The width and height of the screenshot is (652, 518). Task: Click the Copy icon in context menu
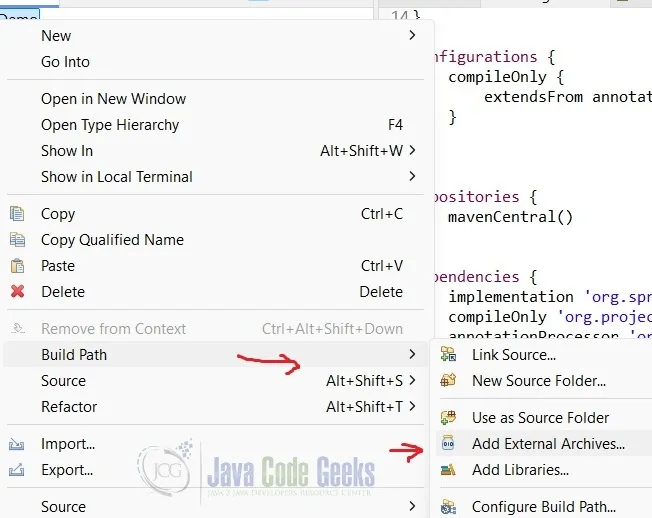point(17,214)
